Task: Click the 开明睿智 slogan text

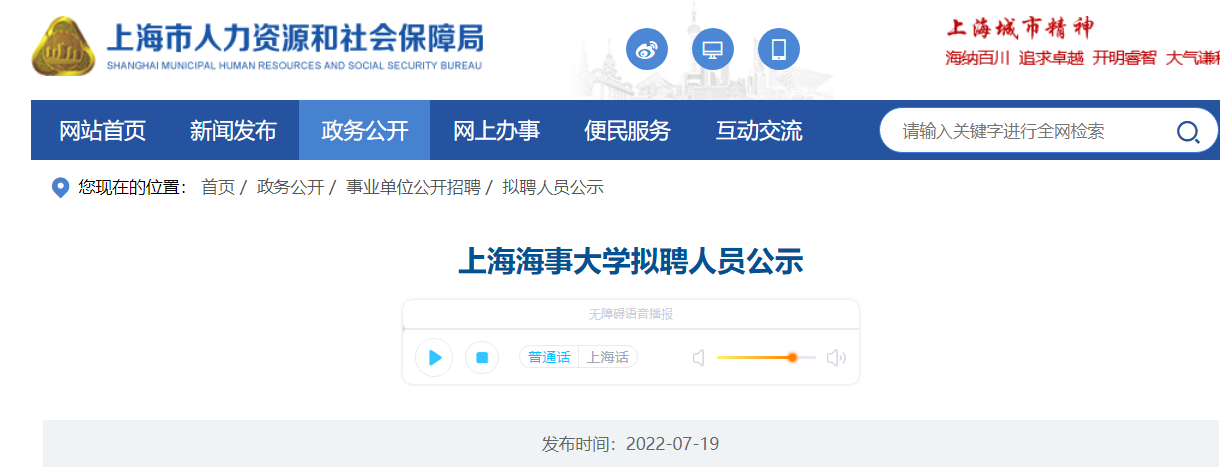Action: click(1124, 58)
